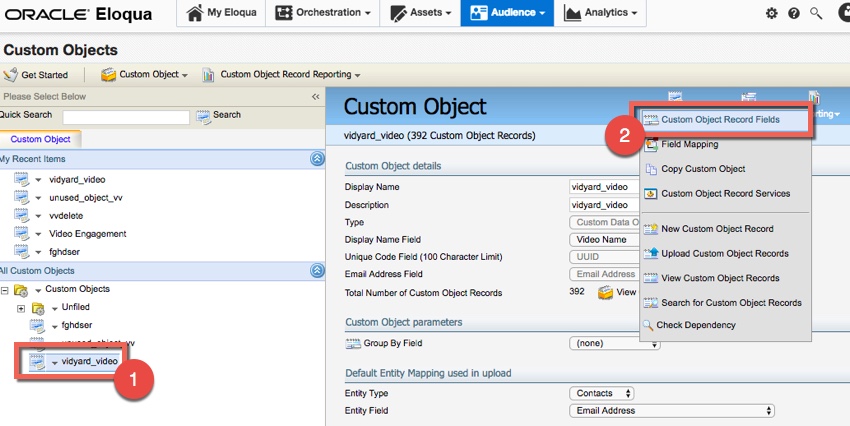
Task: Choose Upload Custom Object Records
Action: pos(725,254)
